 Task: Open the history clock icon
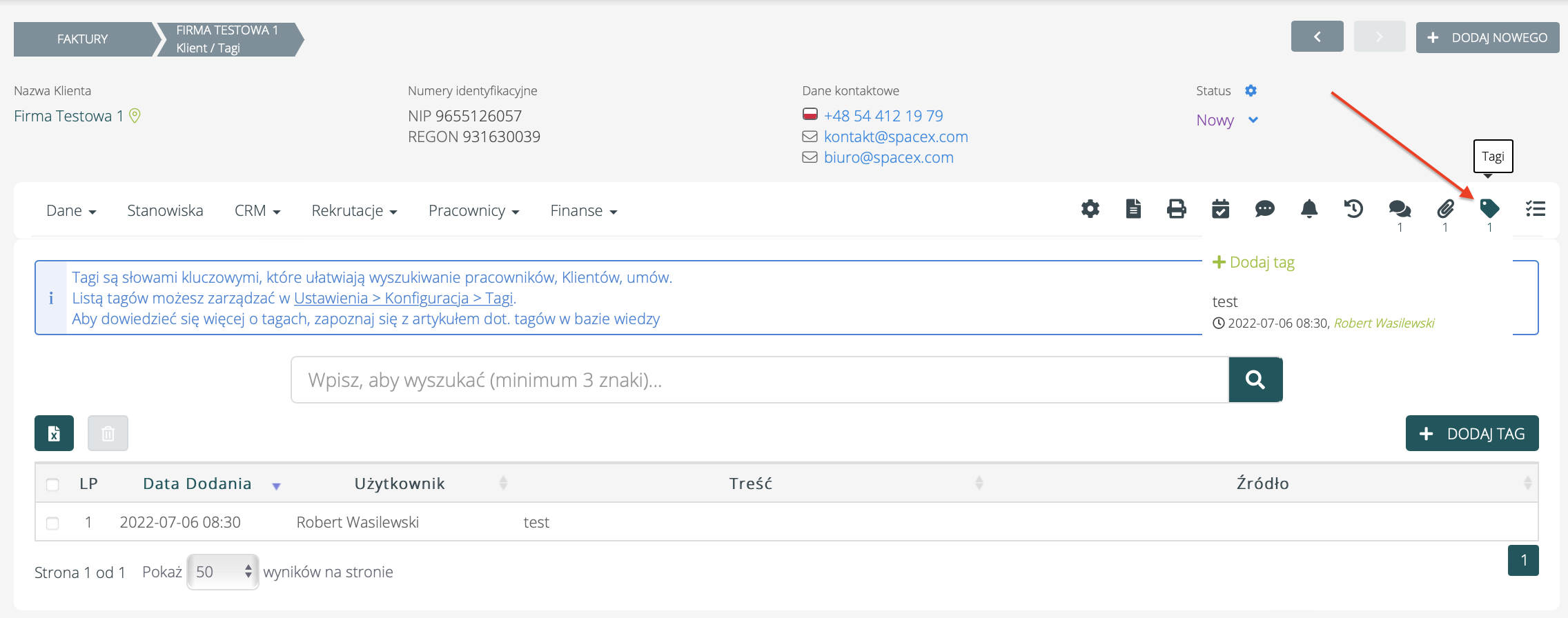point(1353,209)
